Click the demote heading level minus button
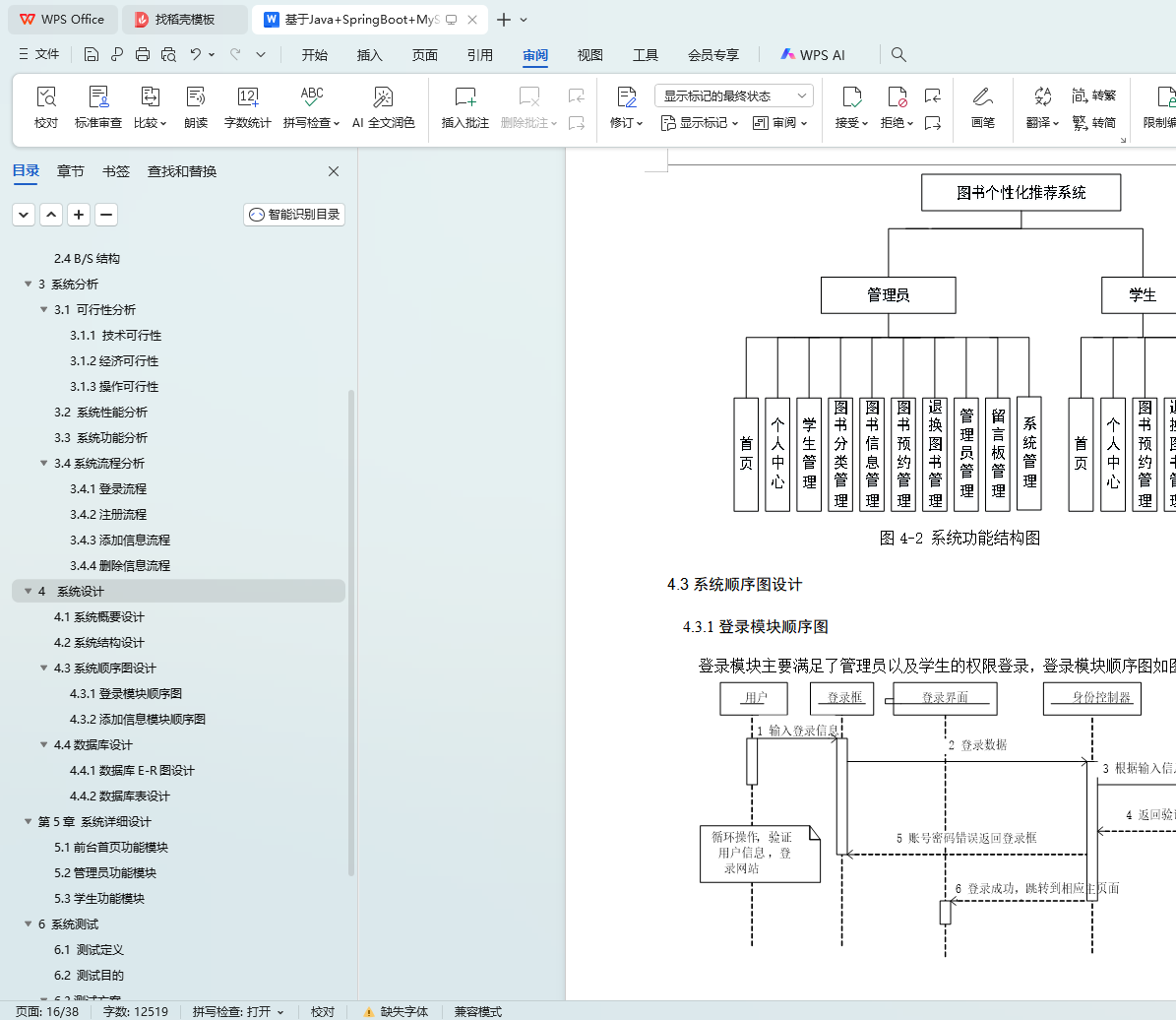Screen dimensions: 1176x1020 point(106,215)
